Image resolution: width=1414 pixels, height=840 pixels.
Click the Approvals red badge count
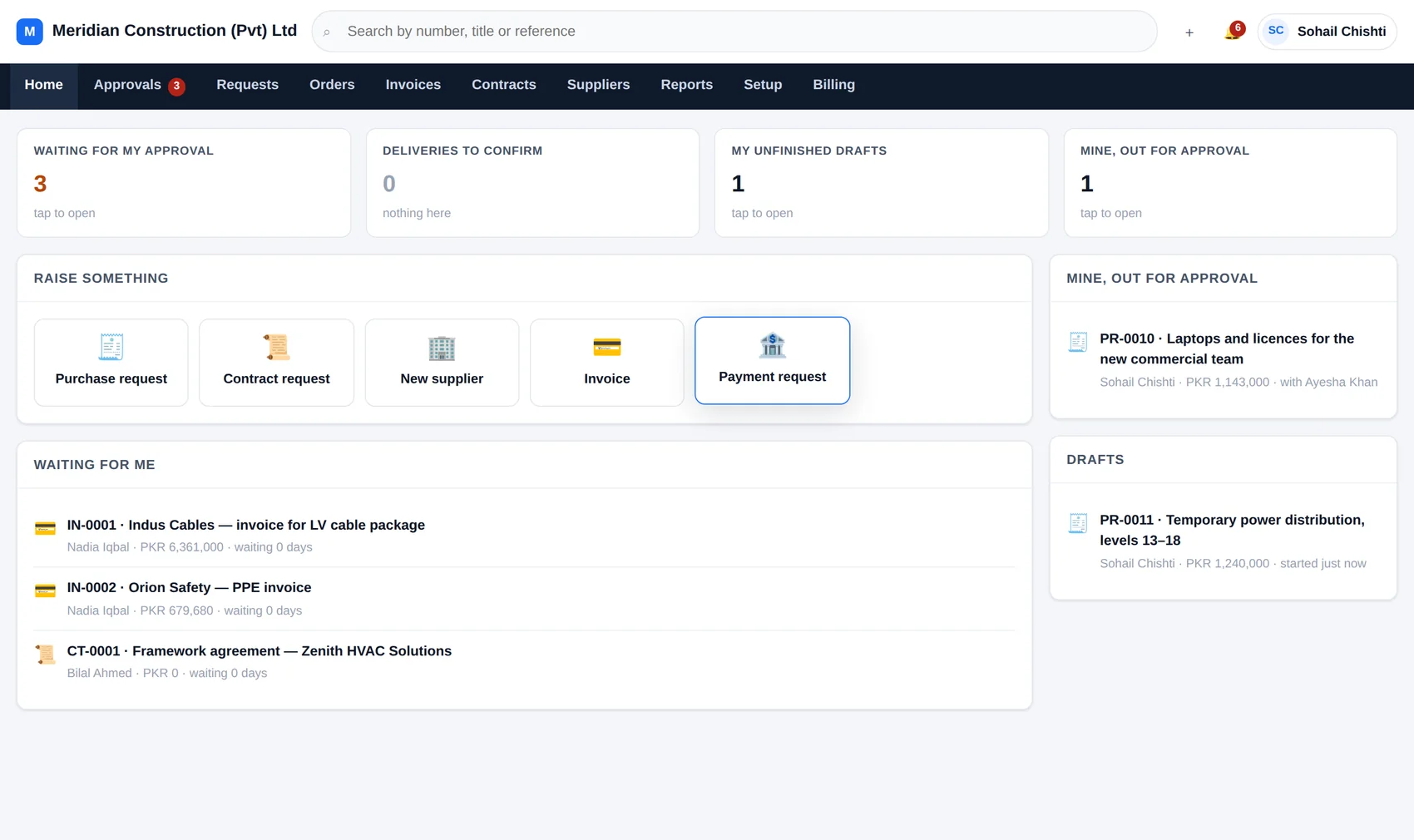point(176,86)
